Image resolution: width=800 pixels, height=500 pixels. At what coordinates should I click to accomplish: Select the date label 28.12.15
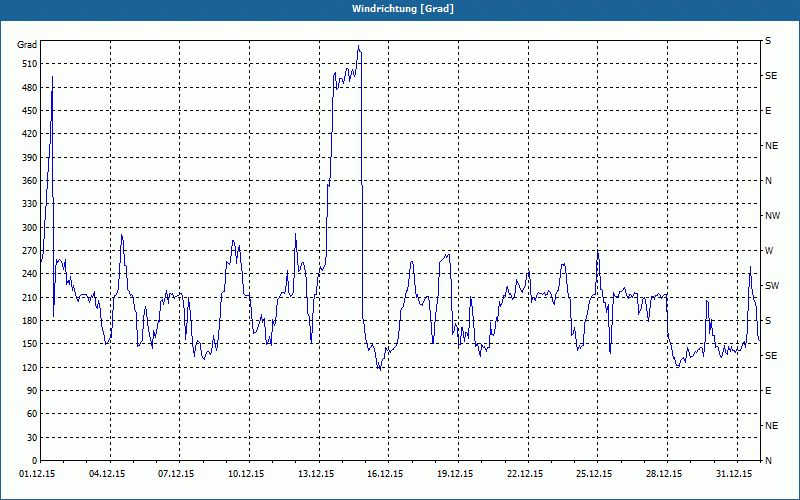pos(664,474)
